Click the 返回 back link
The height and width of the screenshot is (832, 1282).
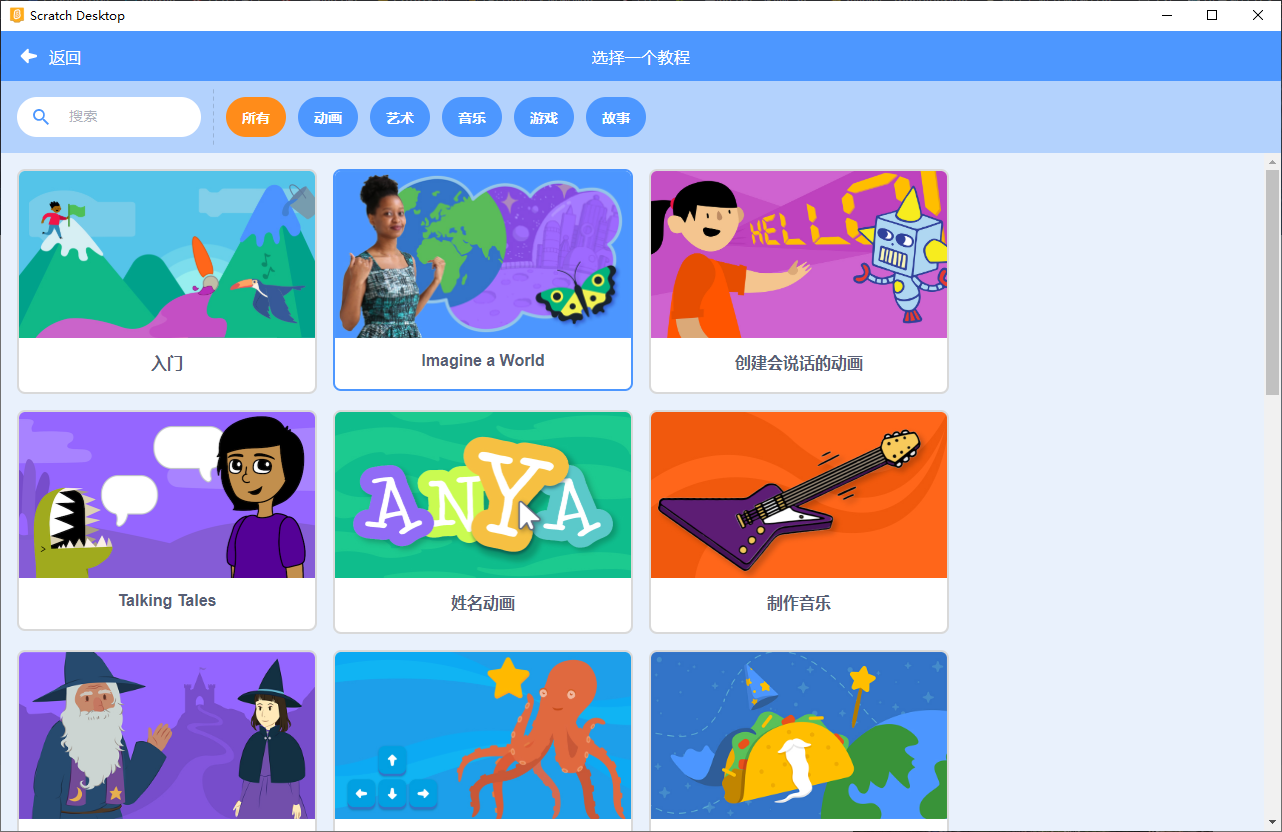tap(65, 58)
